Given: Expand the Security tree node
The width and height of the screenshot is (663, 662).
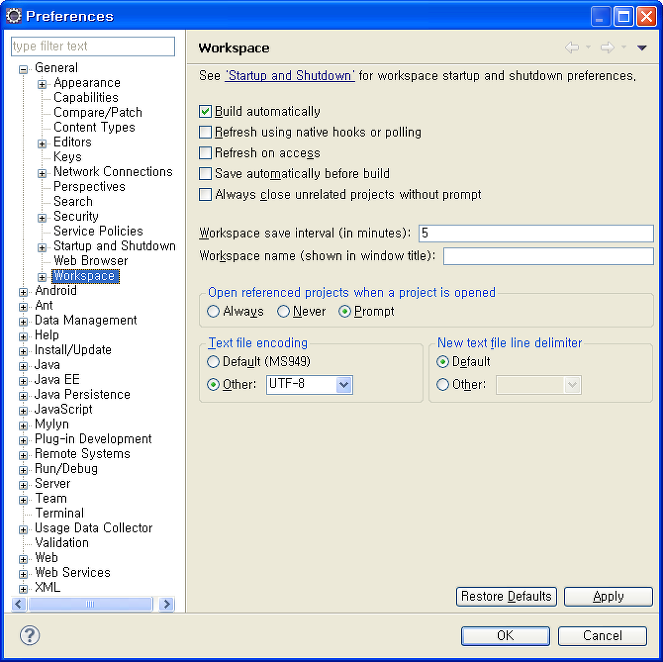Looking at the screenshot, I should coord(42,218).
